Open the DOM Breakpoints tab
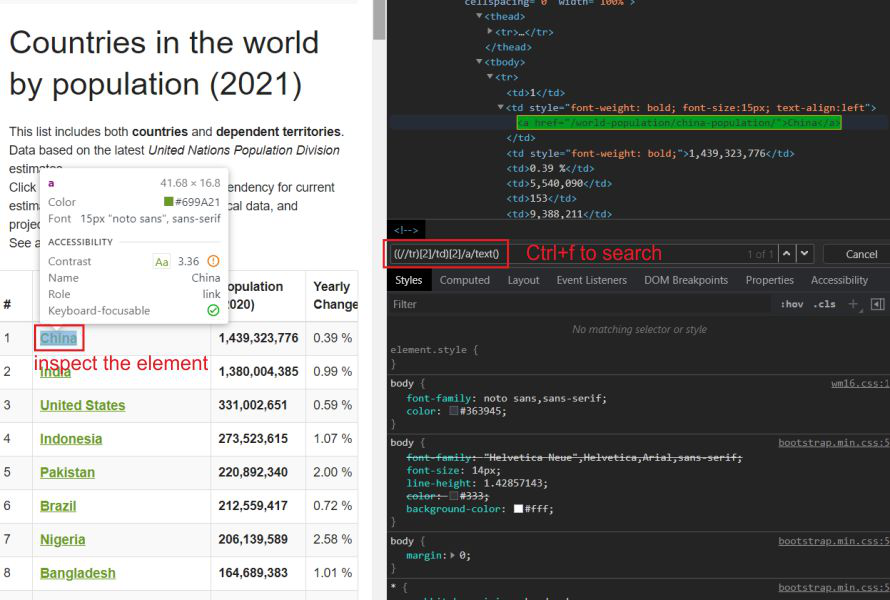The height and width of the screenshot is (600, 890). click(686, 280)
